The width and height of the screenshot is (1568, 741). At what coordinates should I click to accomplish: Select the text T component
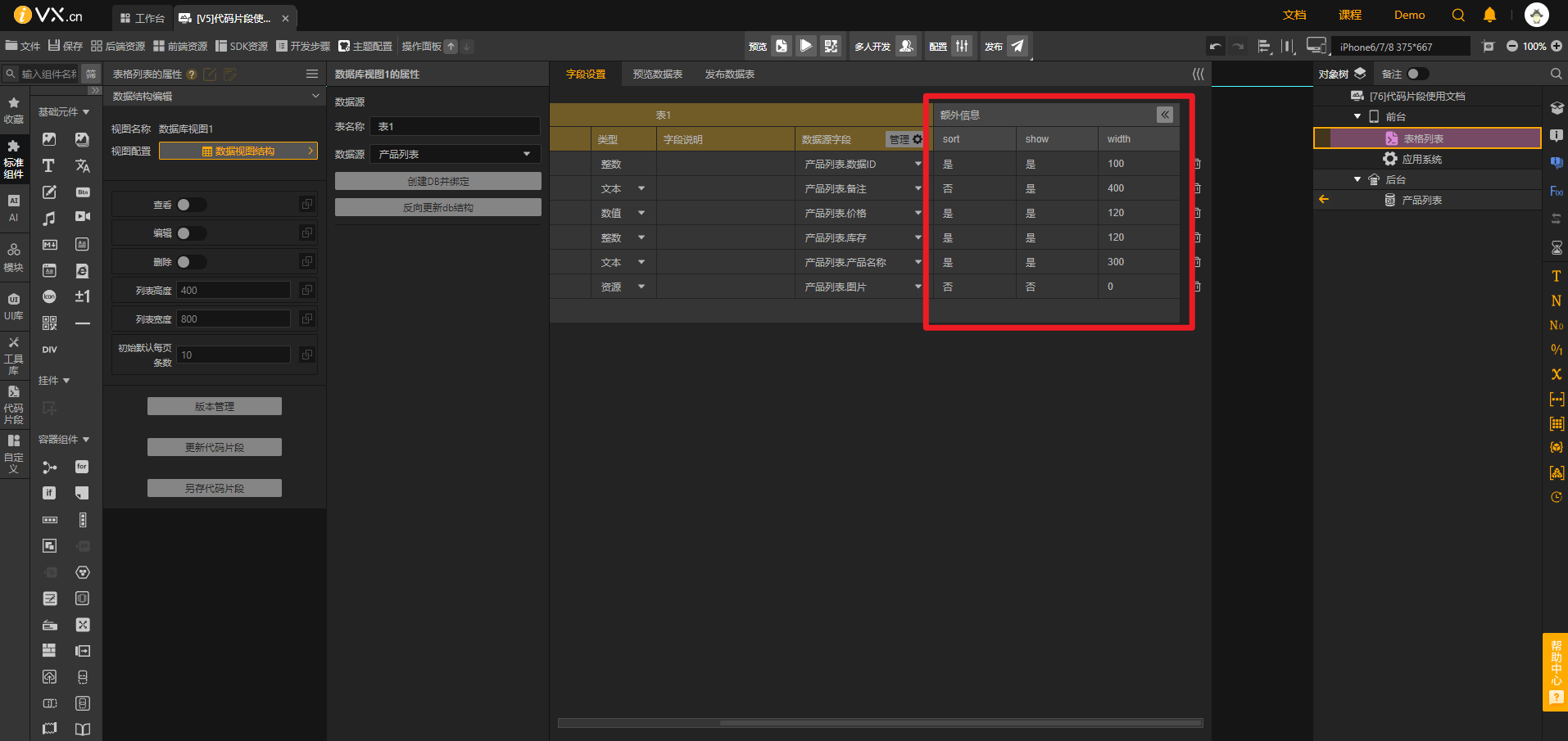tap(49, 165)
